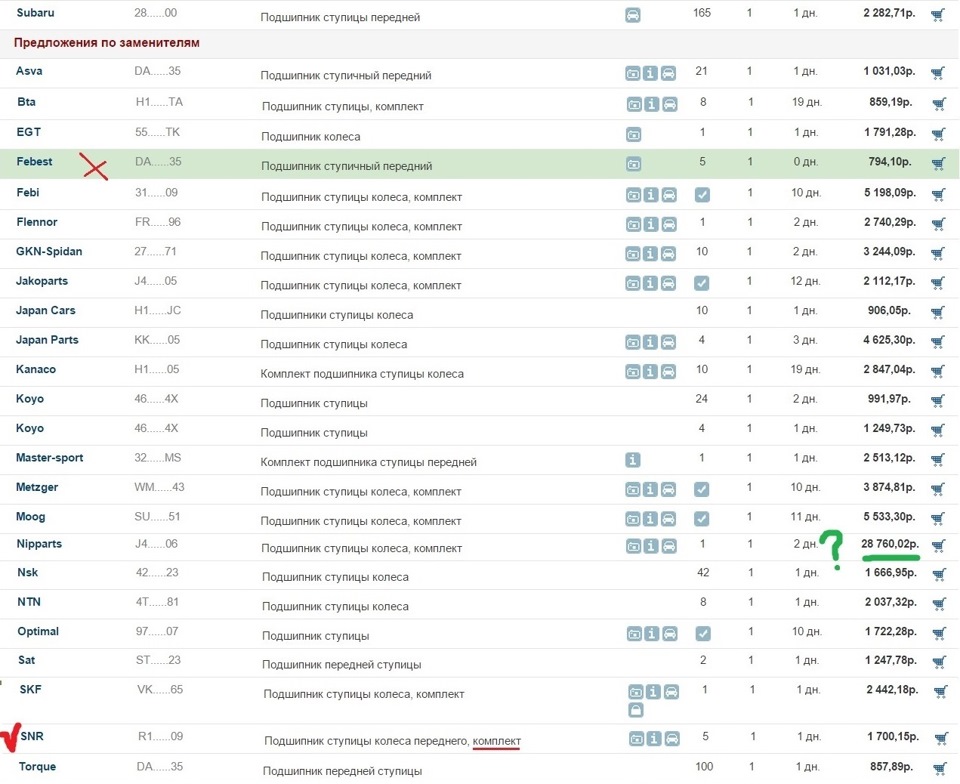Select price 5 198,09р. in Febi row
The height and width of the screenshot is (784, 960).
pyautogui.click(x=890, y=193)
